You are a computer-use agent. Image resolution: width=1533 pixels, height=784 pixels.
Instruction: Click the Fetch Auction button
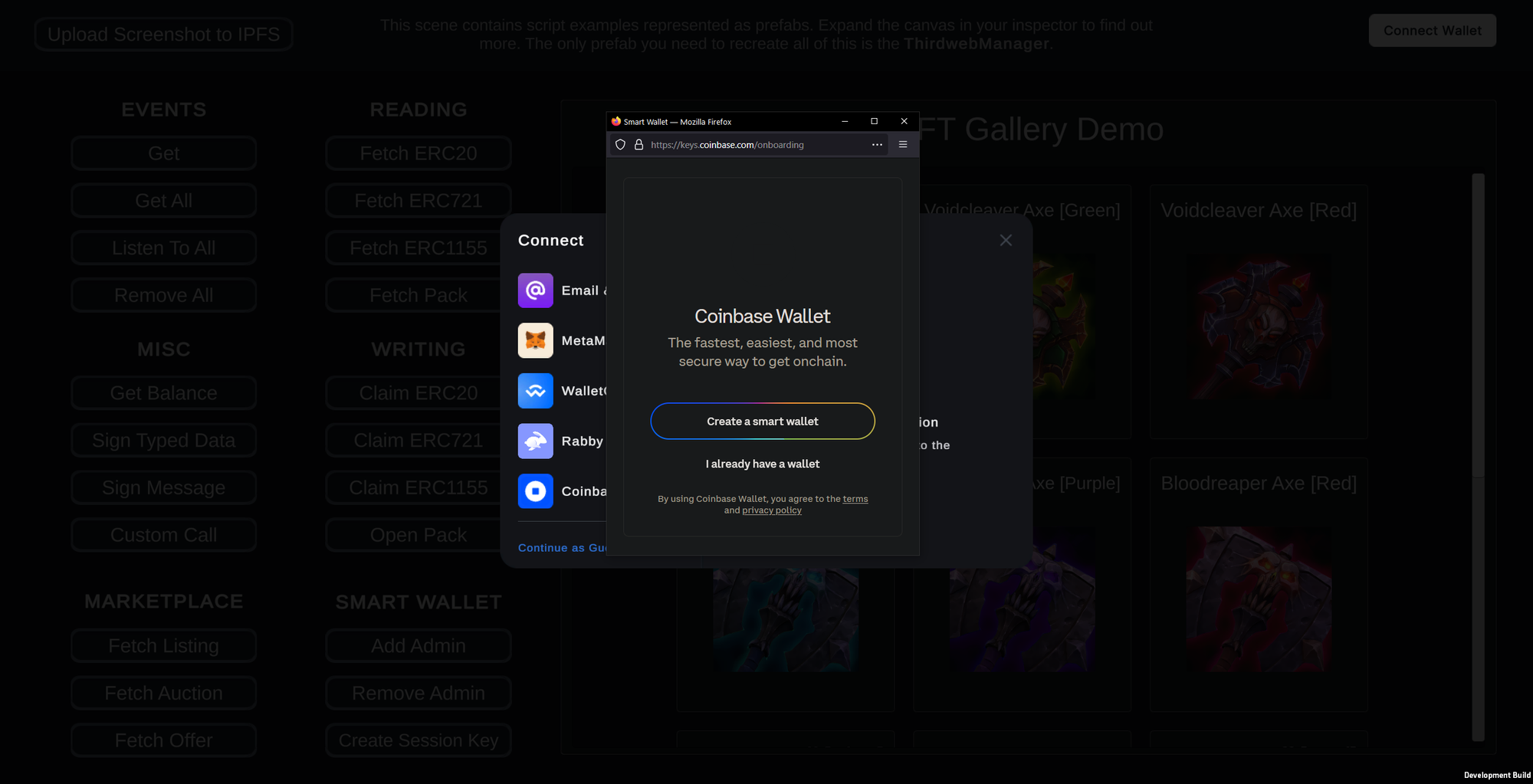pos(163,694)
